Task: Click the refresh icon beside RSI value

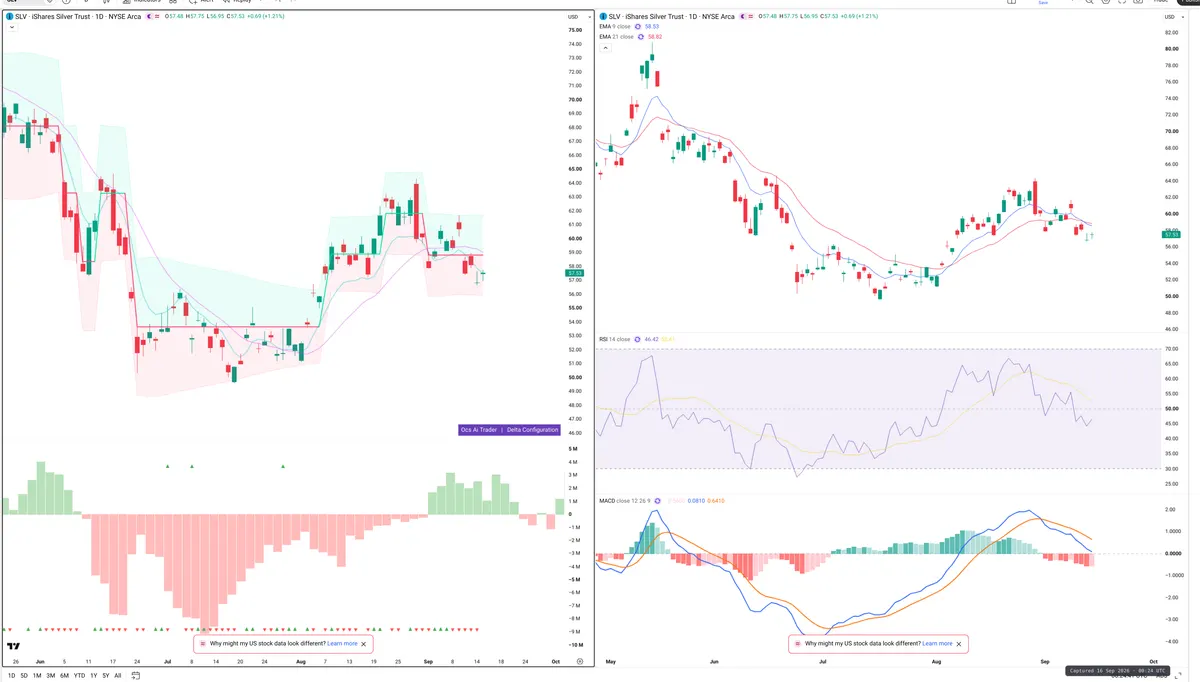Action: pos(637,339)
